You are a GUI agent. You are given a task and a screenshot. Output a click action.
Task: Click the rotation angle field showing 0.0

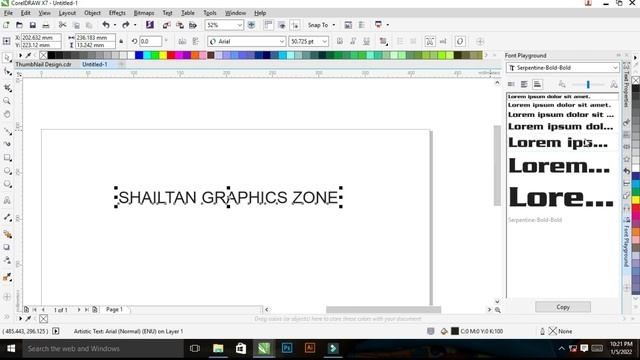150,41
